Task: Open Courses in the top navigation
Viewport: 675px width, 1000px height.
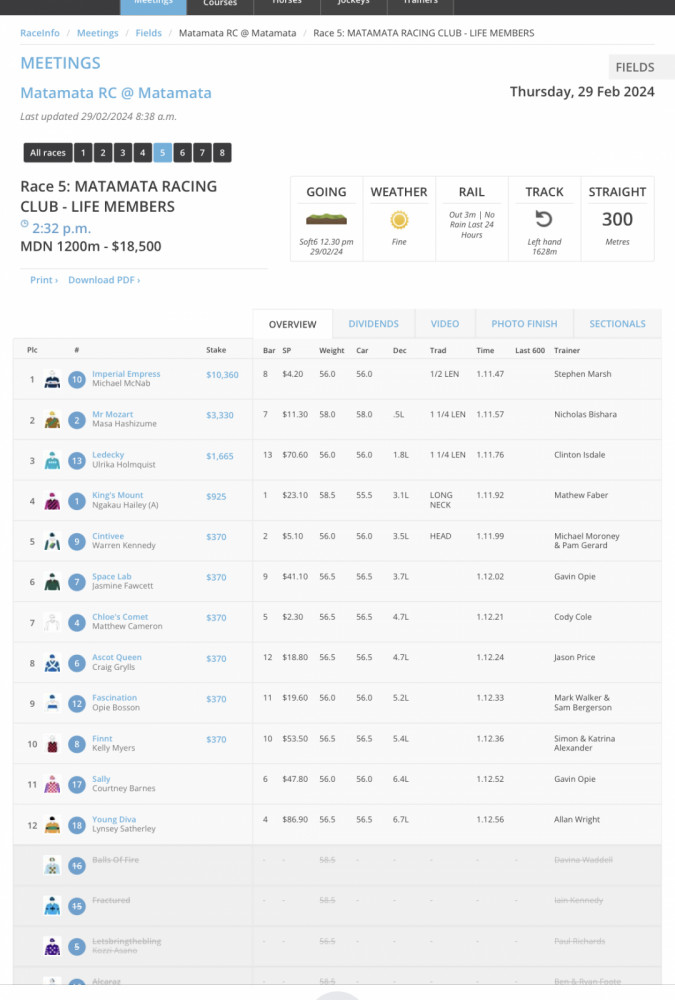Action: tap(220, 5)
